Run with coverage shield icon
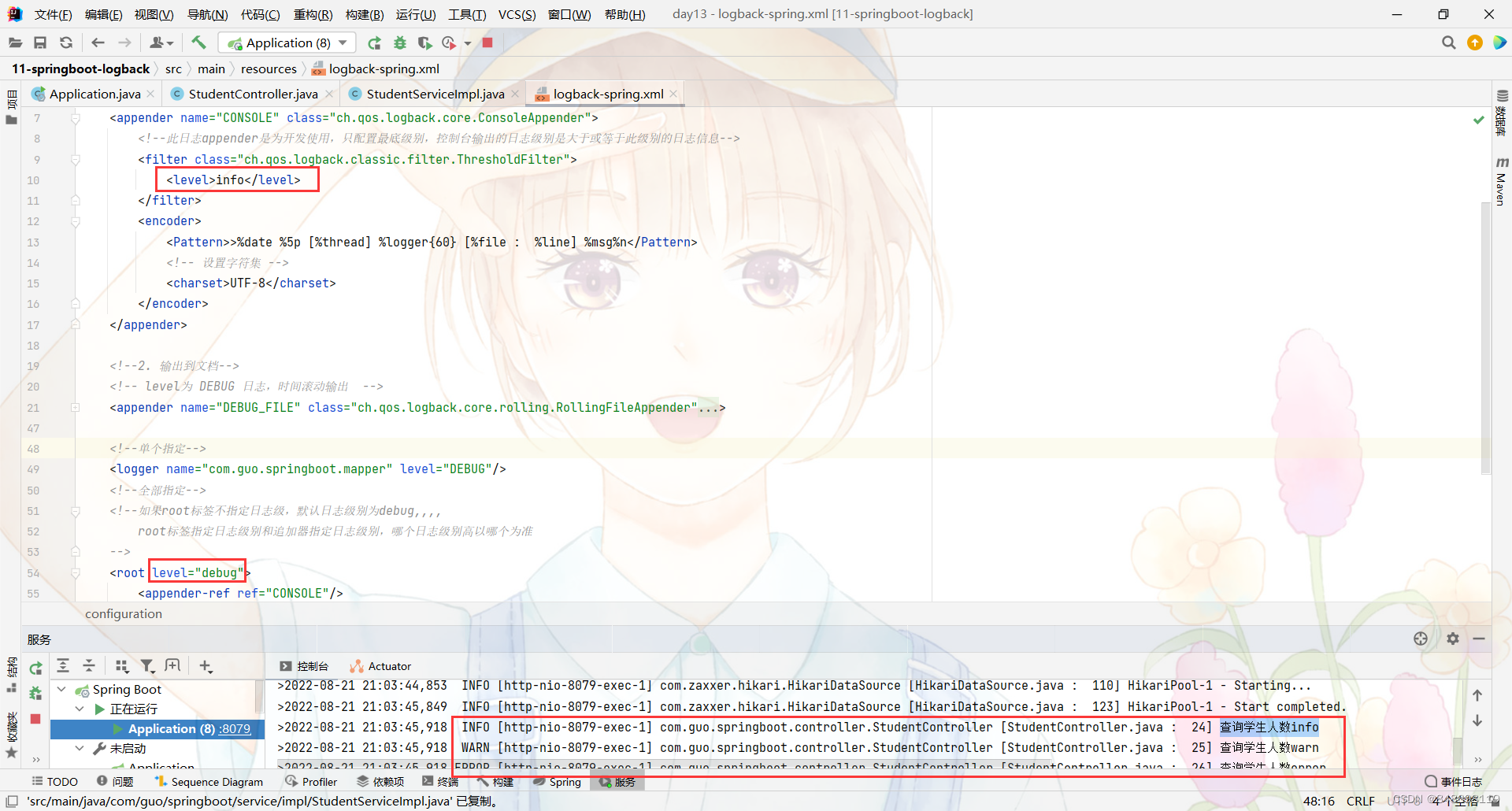The image size is (1512, 811). point(425,43)
